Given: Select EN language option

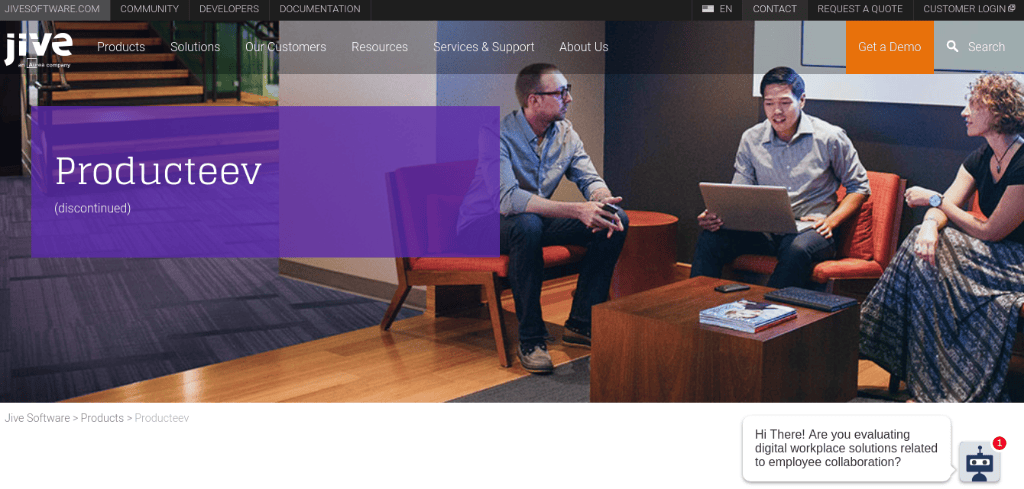Looking at the screenshot, I should click(x=726, y=9).
